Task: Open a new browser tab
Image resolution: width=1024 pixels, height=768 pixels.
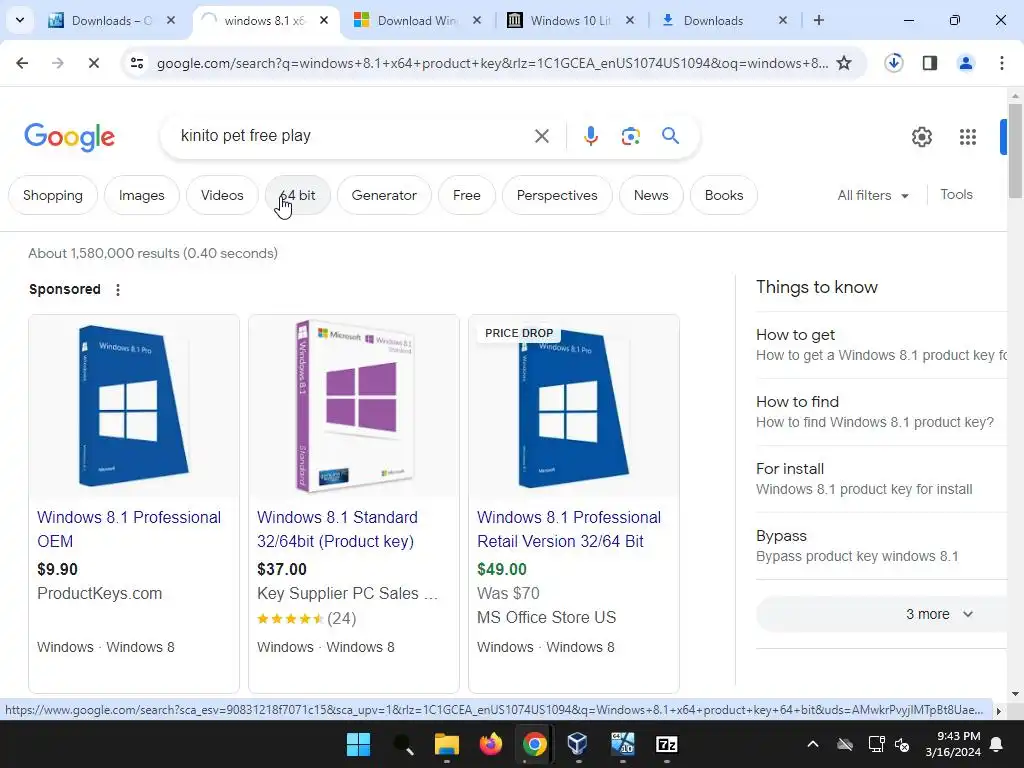Action: pos(818,20)
